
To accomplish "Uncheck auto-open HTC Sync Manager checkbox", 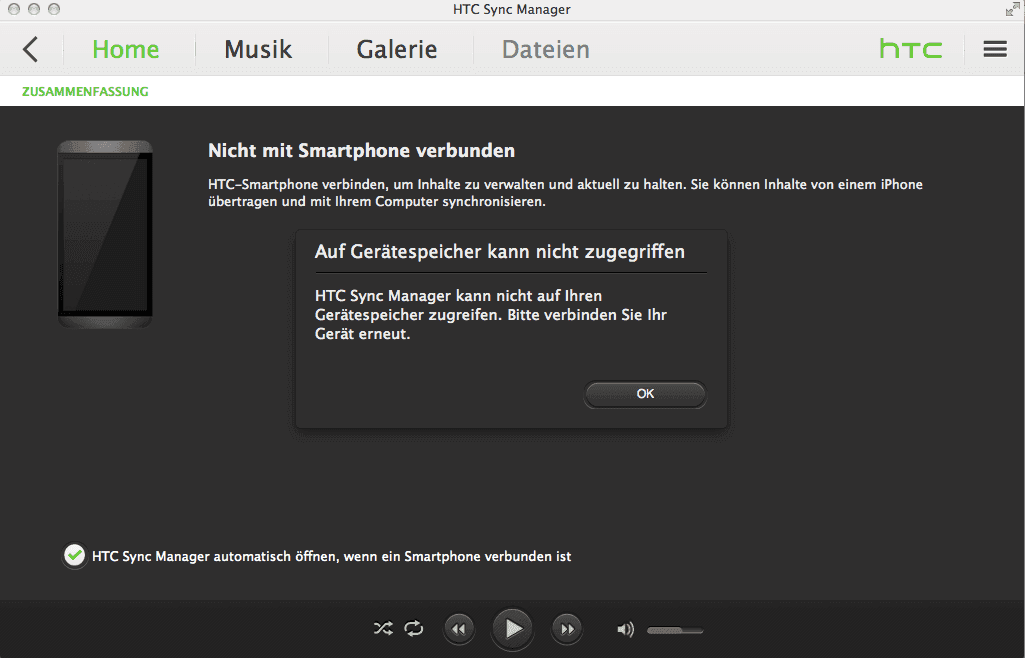I will pos(75,556).
